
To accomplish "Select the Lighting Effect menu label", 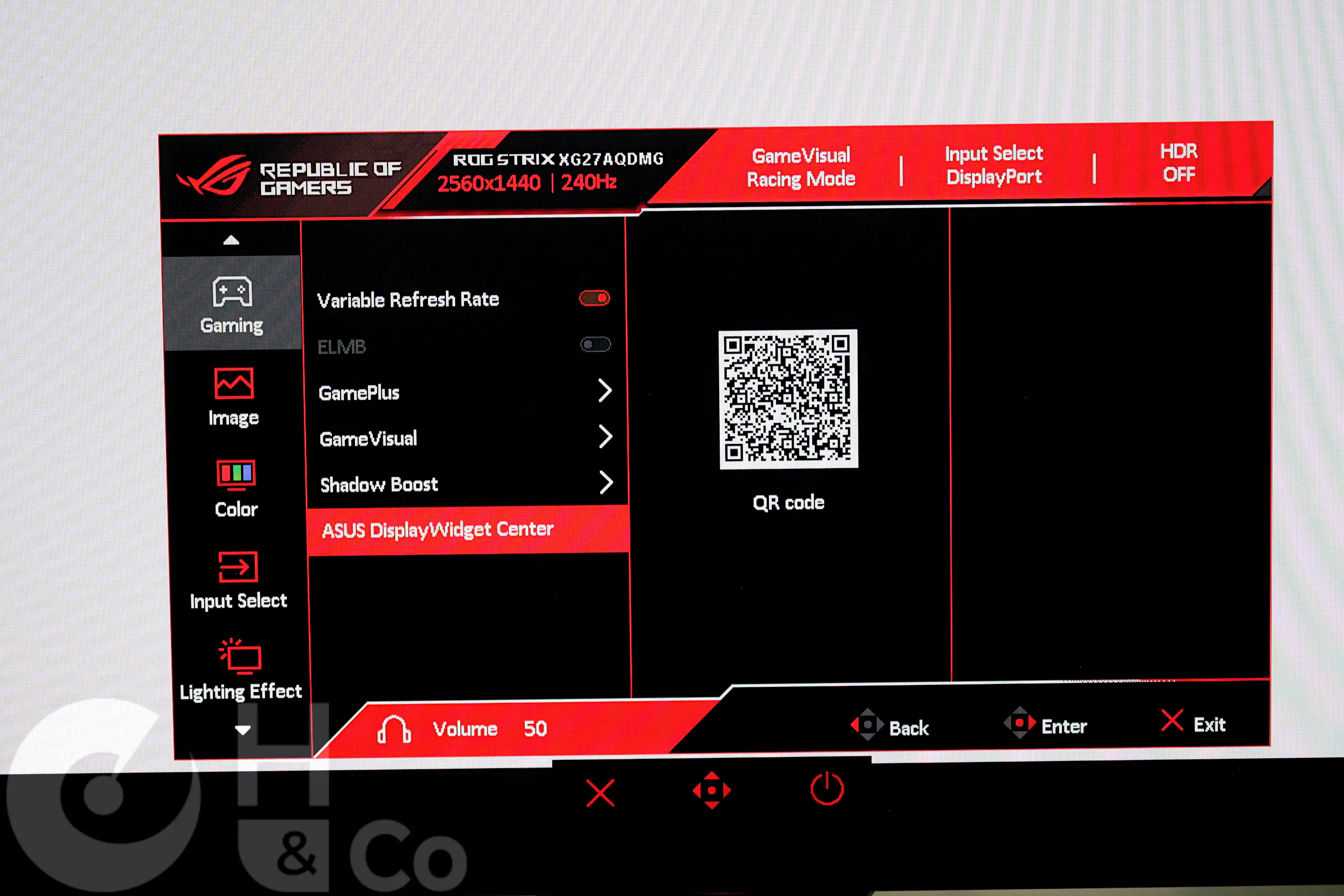I will [241, 692].
